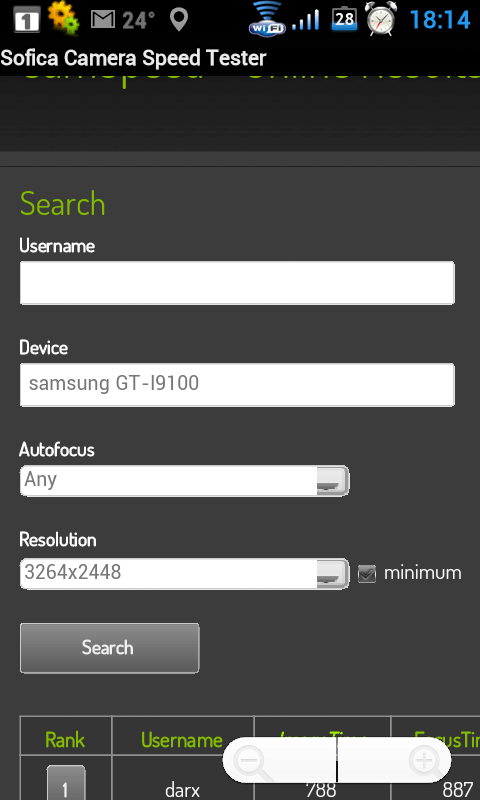The width and height of the screenshot is (480, 800).
Task: Tap the signal strength bars icon
Action: pyautogui.click(x=306, y=20)
